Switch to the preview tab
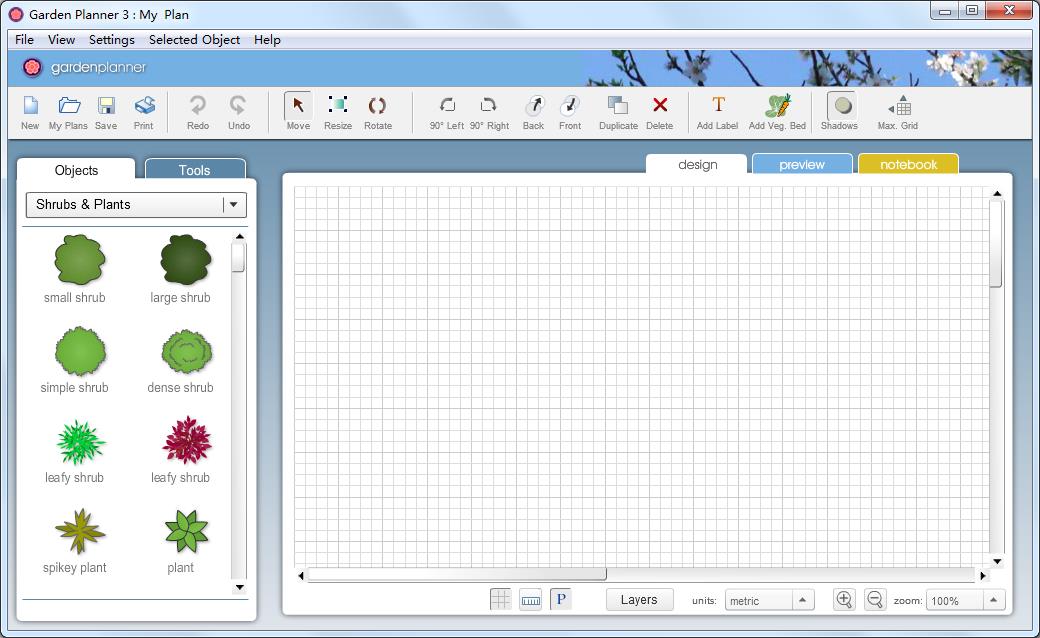 click(802, 164)
